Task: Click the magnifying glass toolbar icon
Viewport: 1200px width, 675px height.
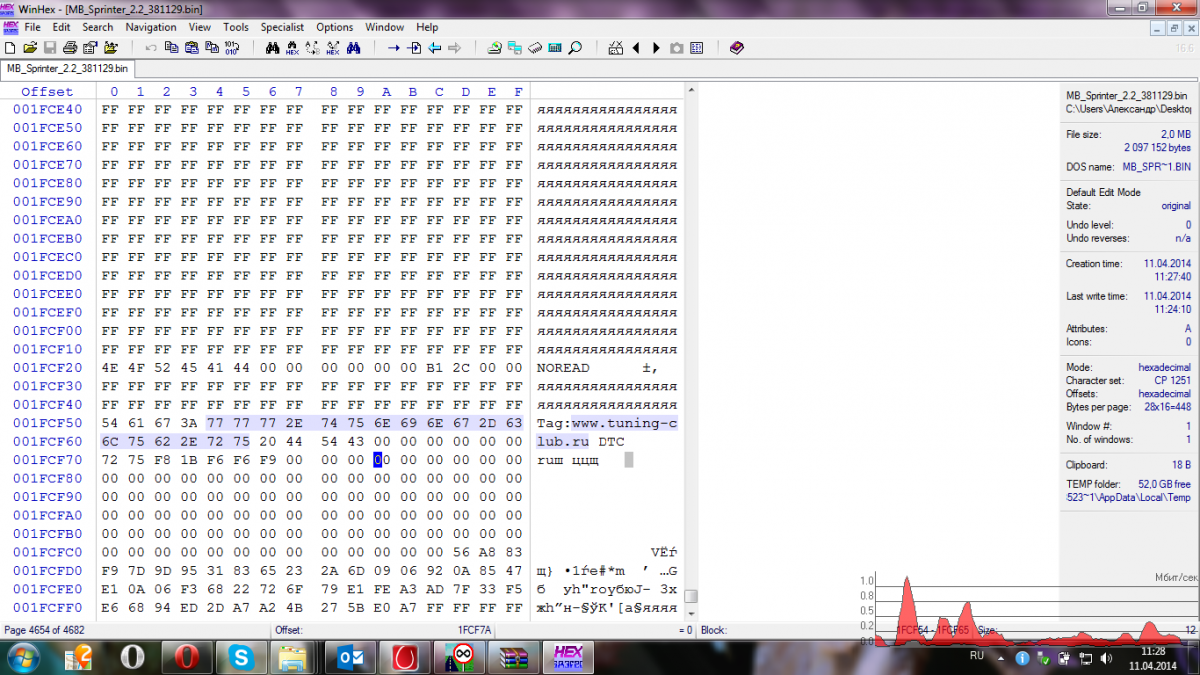Action: (x=575, y=47)
